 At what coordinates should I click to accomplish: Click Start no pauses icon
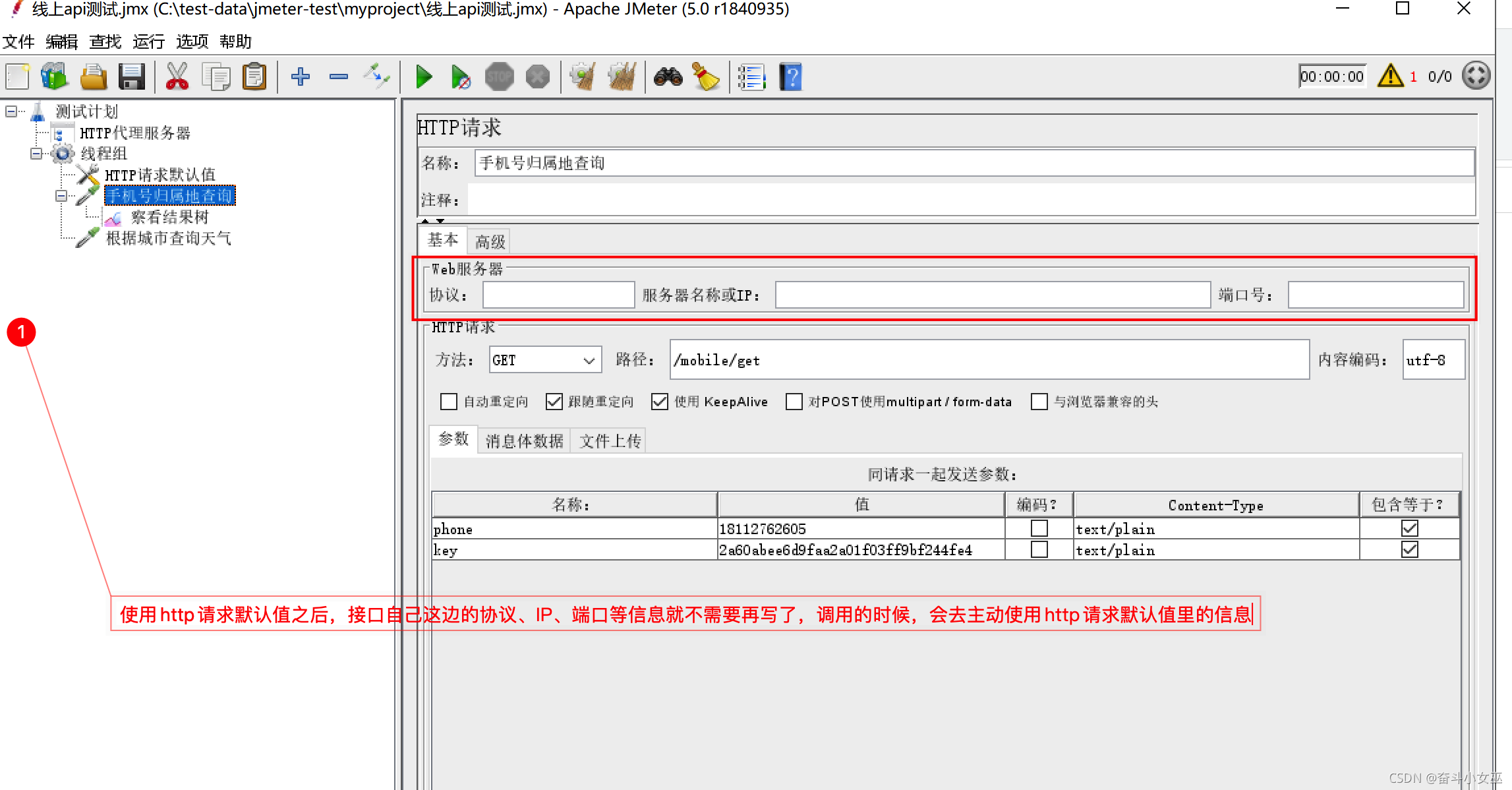[461, 76]
